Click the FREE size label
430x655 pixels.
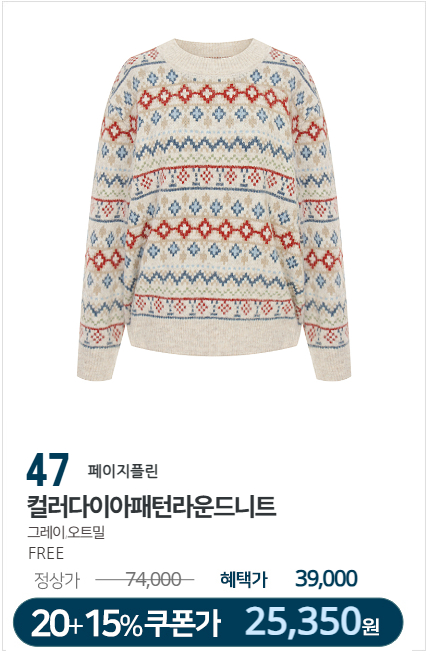(46, 553)
